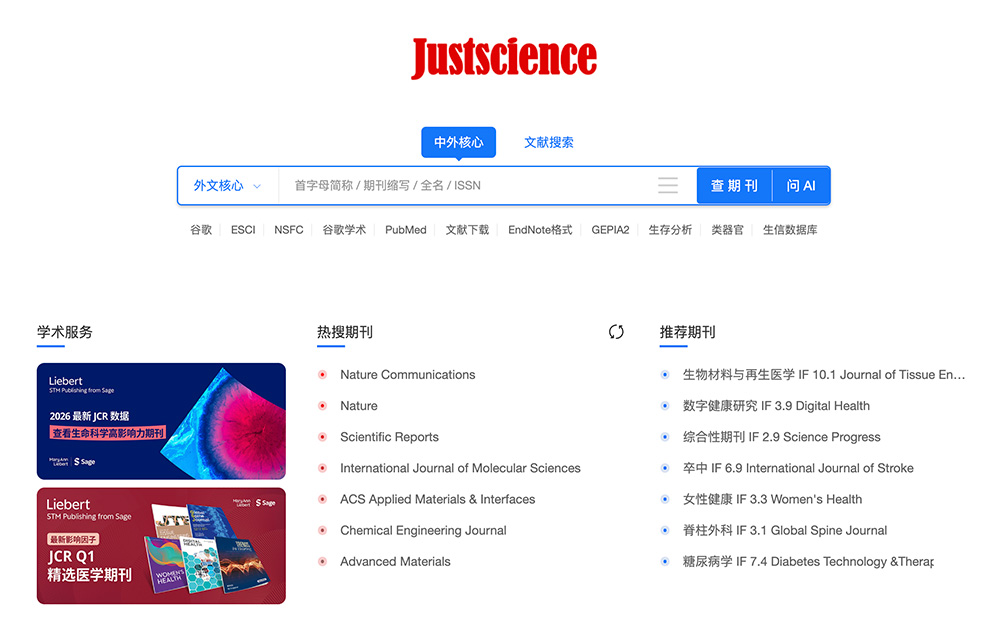
Task: Open the hamburger menu in search box
Action: (668, 186)
